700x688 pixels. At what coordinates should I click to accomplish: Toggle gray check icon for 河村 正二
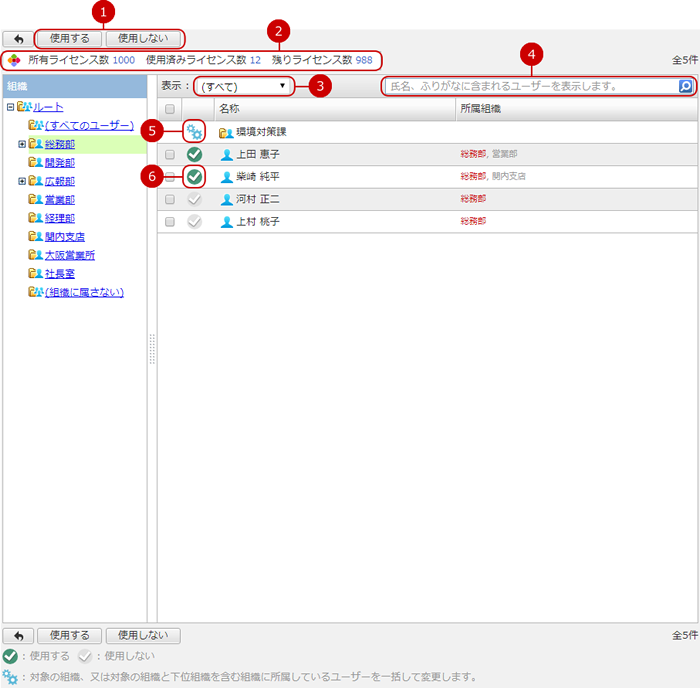click(x=194, y=199)
